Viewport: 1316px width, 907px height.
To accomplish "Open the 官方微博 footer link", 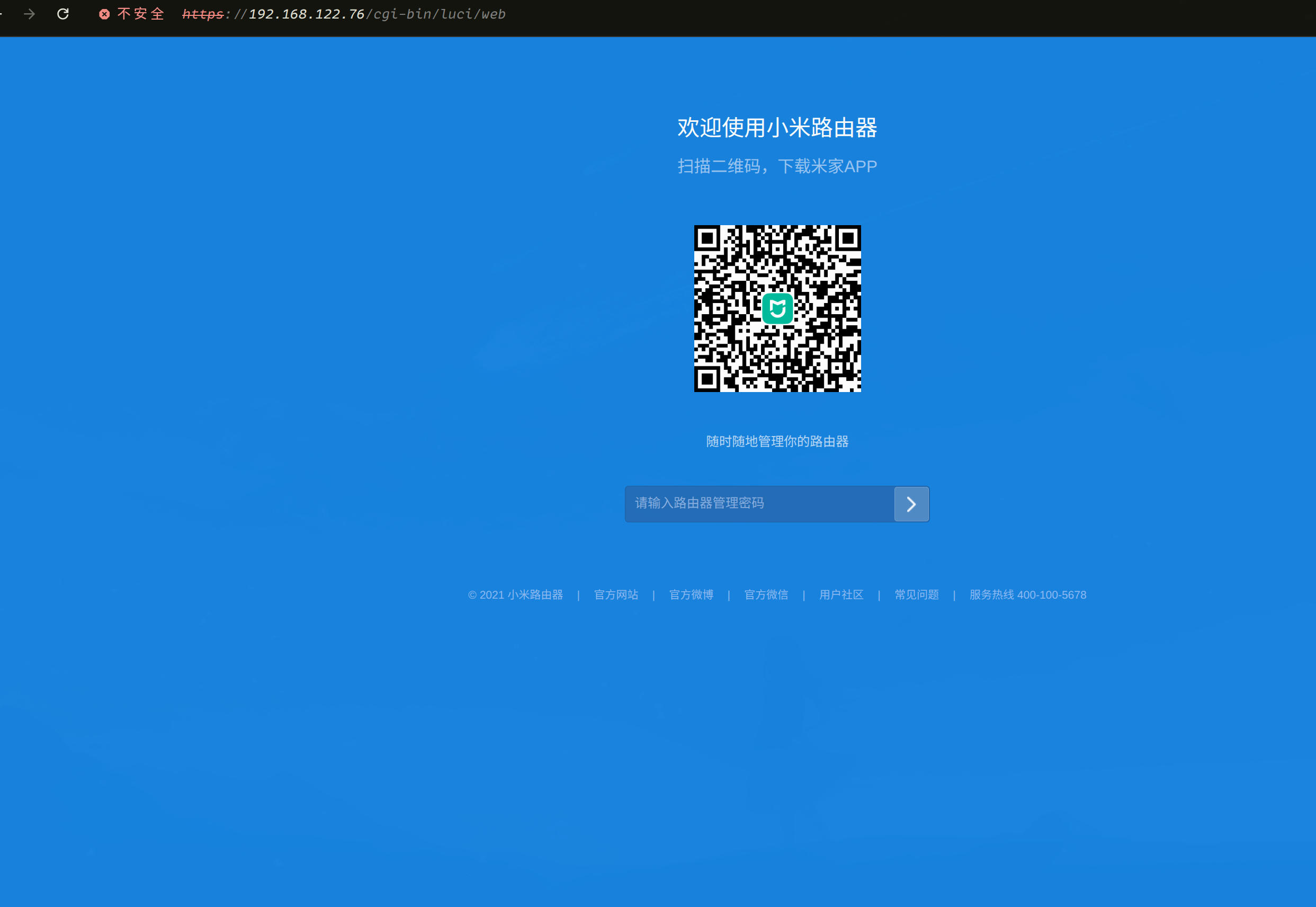I will 691,595.
